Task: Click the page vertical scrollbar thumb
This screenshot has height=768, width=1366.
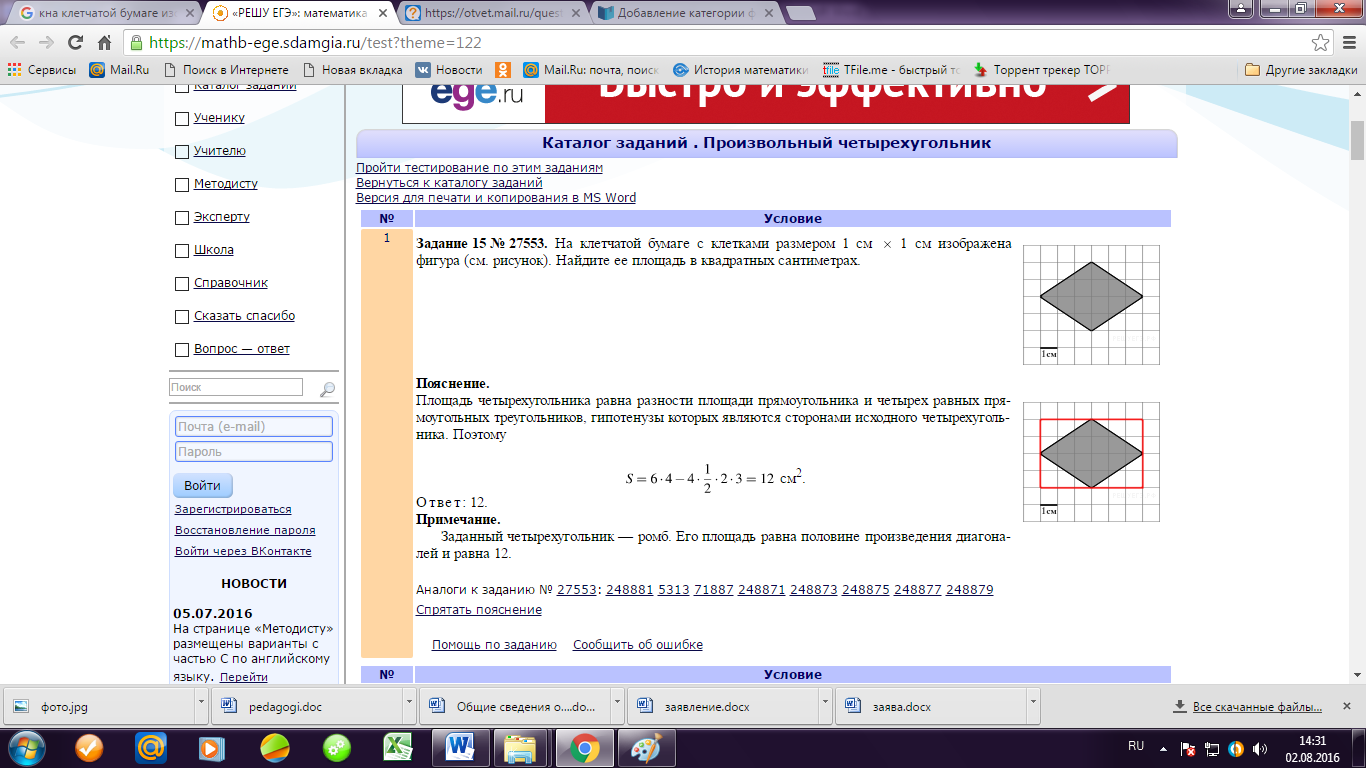Action: click(1357, 140)
